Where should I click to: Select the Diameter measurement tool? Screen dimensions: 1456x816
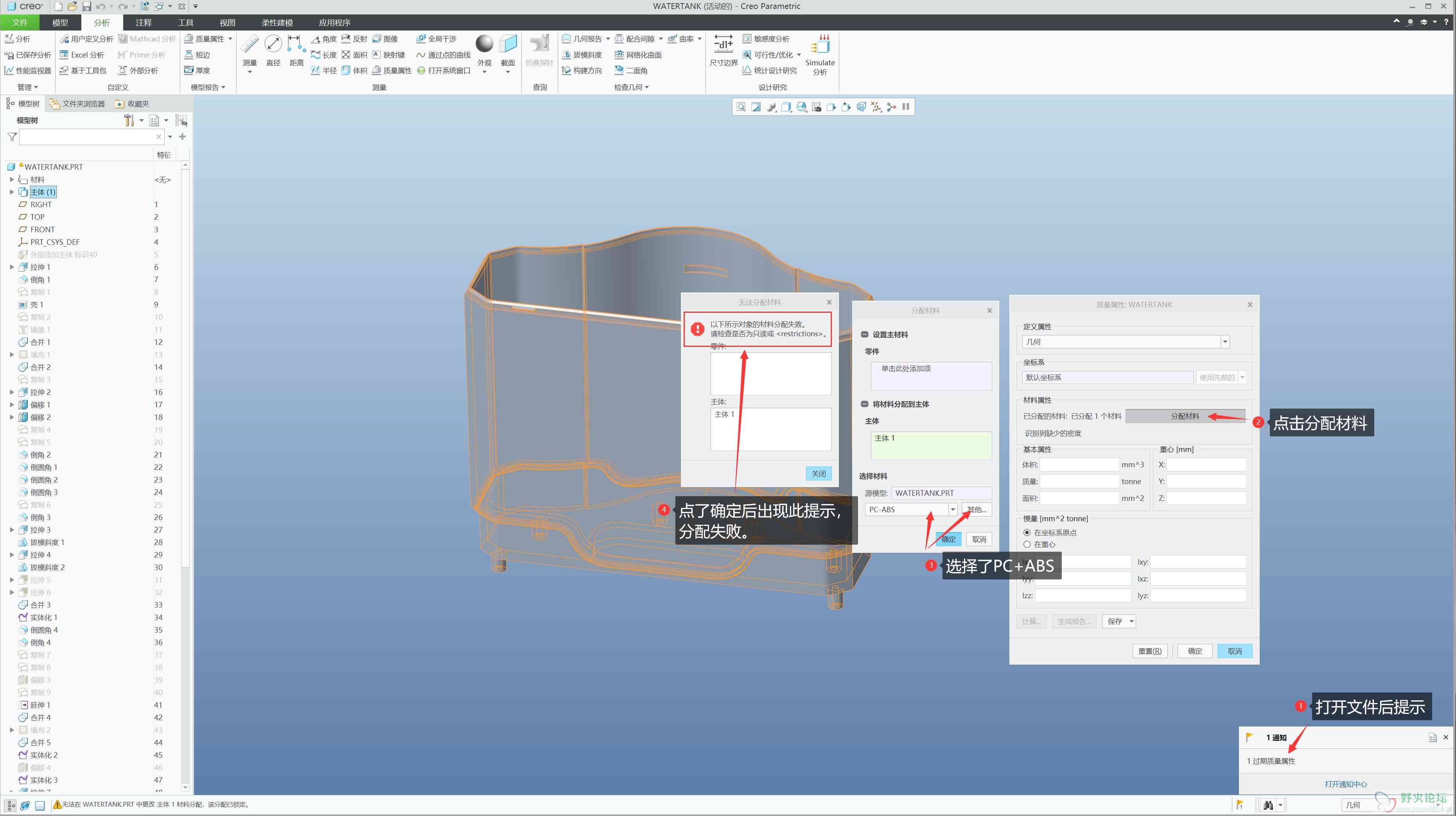(273, 51)
